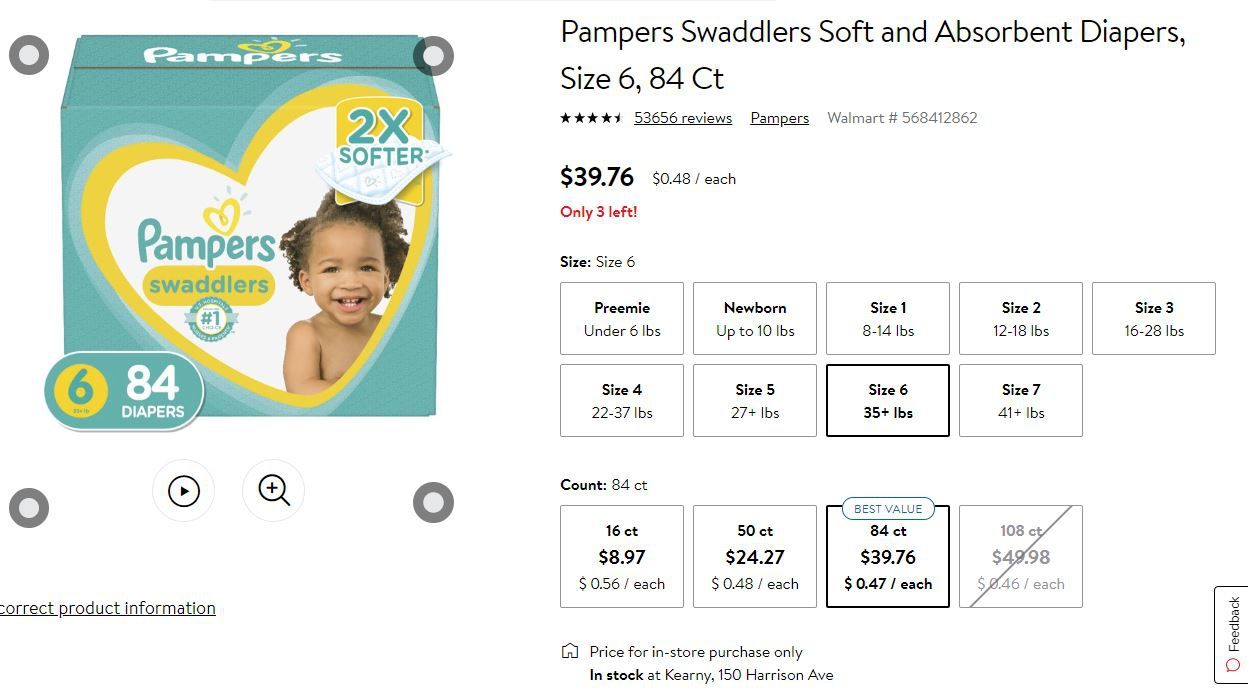The height and width of the screenshot is (692, 1248).
Task: Open the zoom magnifier on product image
Action: click(x=273, y=491)
